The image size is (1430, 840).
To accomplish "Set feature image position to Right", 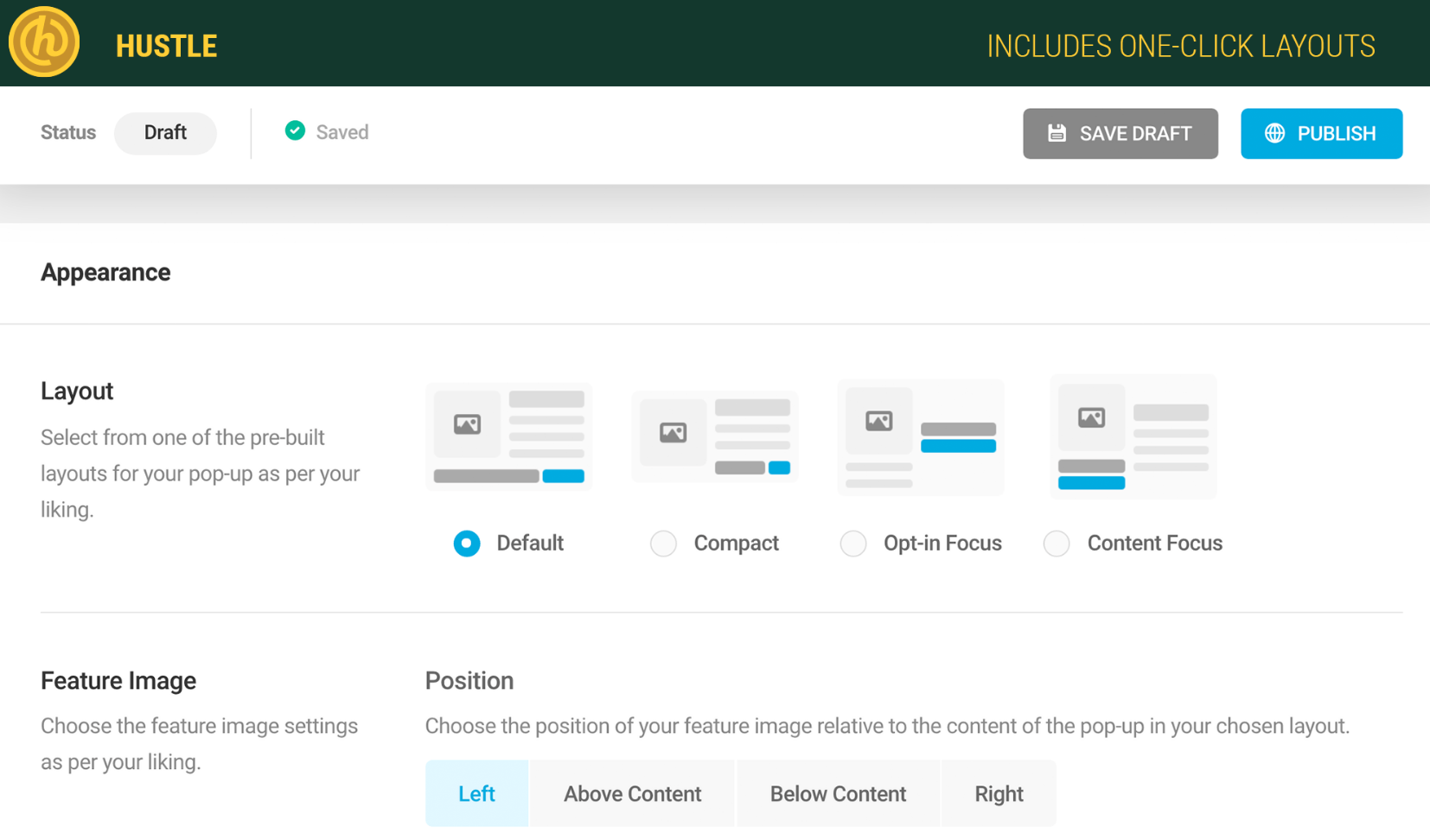I will point(999,793).
